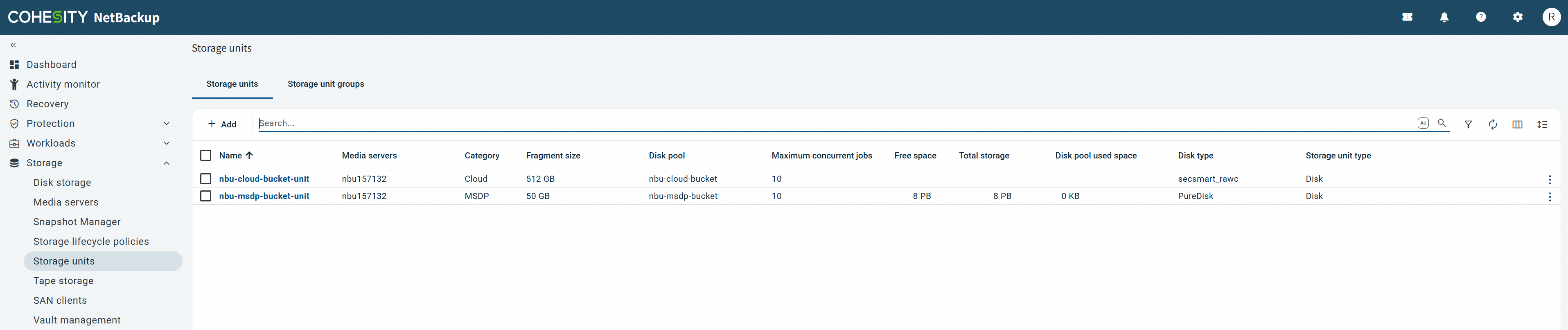Select Storage units in sidebar
Viewport: 1568px width, 330px height.
click(103, 261)
